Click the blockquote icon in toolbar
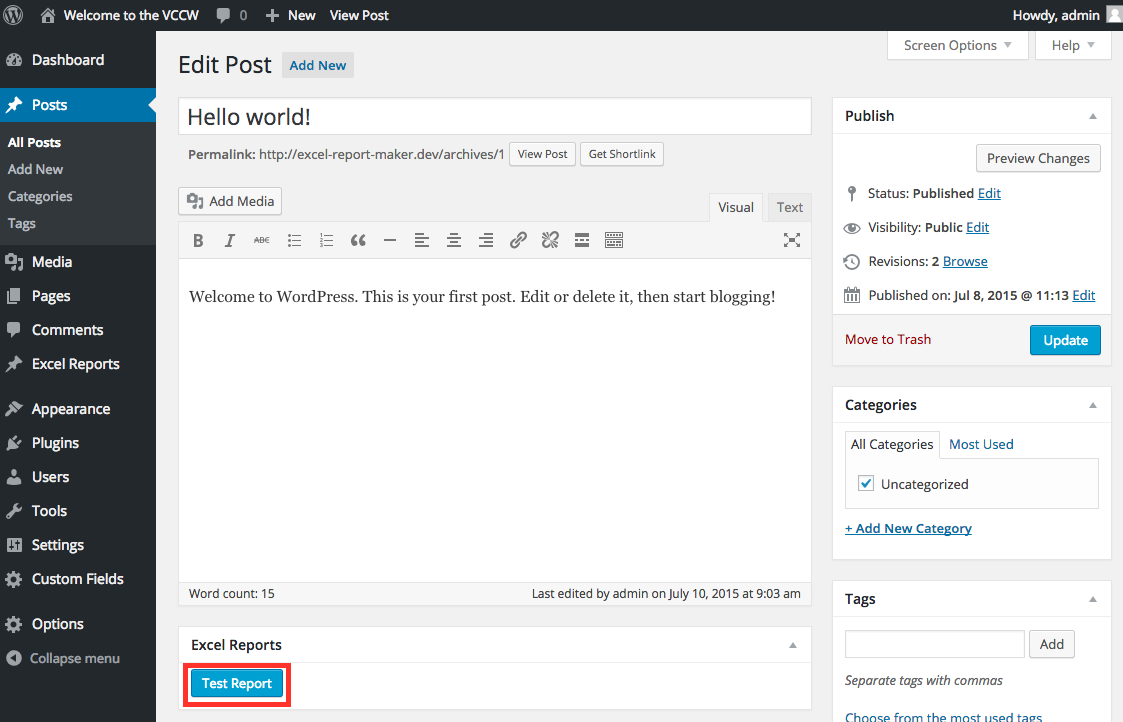Viewport: 1123px width, 722px height. [358, 240]
